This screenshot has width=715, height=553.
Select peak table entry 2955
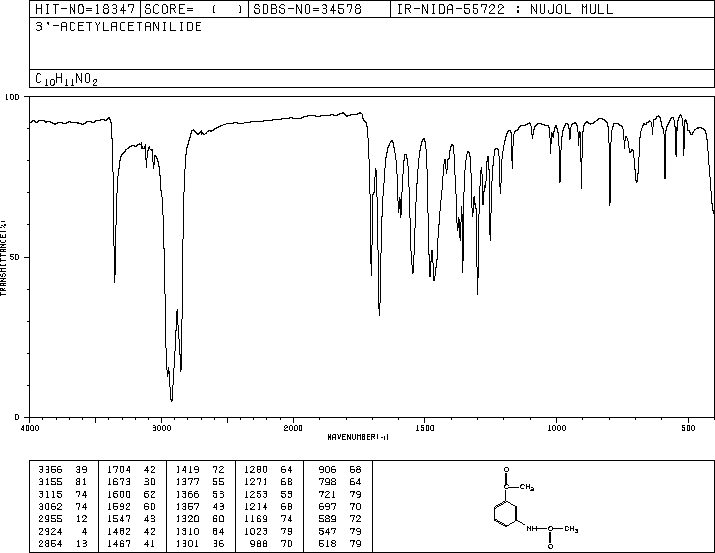(x=63, y=519)
